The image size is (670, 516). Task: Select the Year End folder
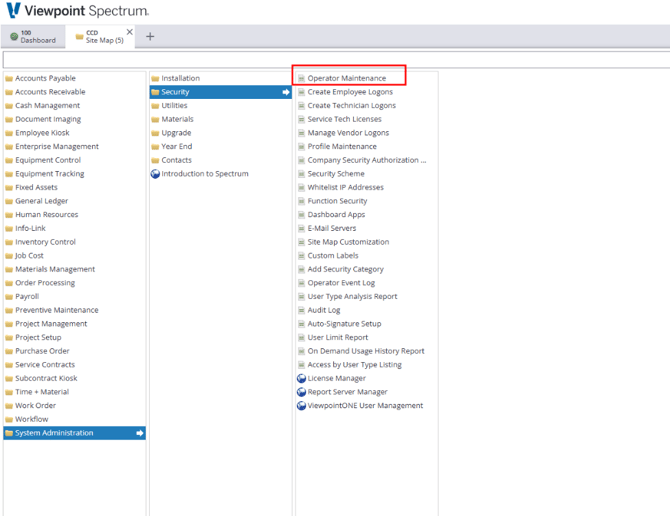pyautogui.click(x=176, y=147)
